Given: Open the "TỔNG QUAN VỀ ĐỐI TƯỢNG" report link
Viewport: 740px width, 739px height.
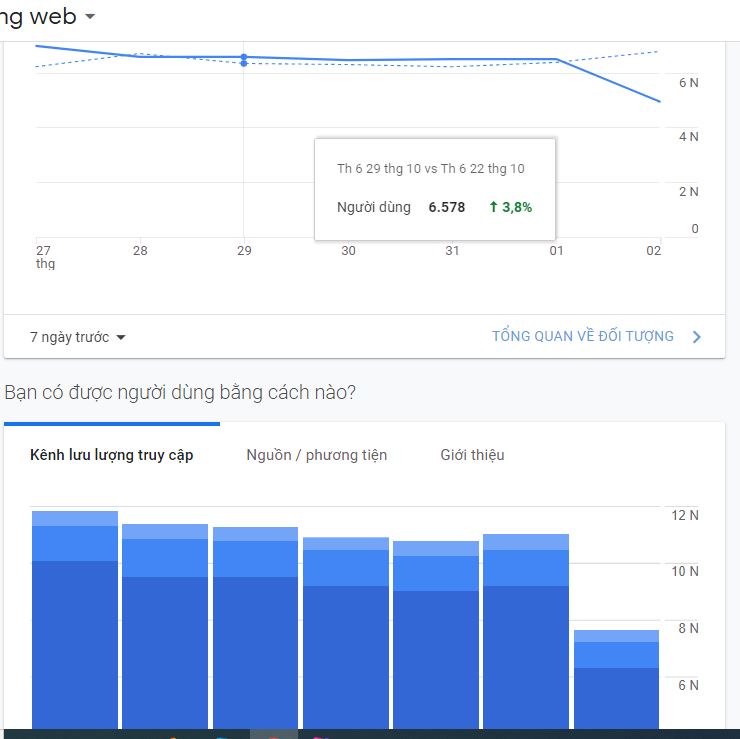Looking at the screenshot, I should point(582,337).
